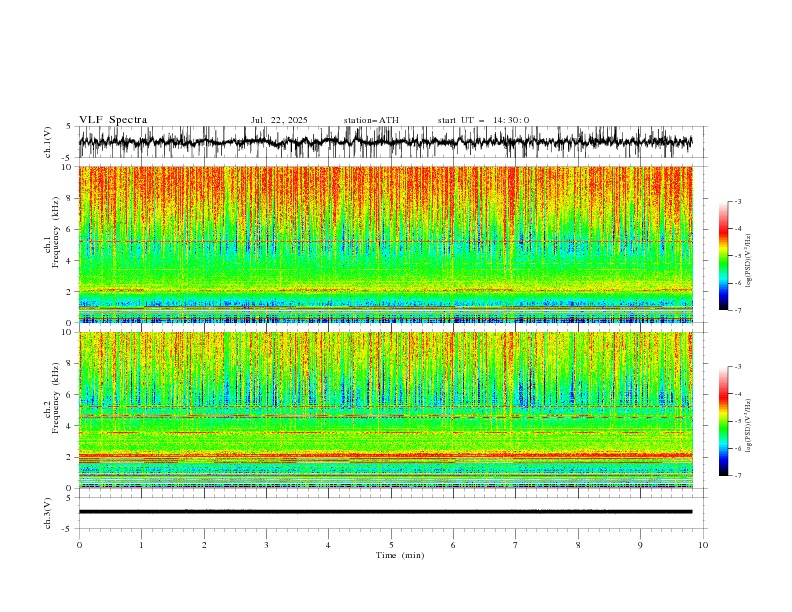The image size is (792, 612).
Task: Click the "4" tick on the time axis
Action: 328,545
